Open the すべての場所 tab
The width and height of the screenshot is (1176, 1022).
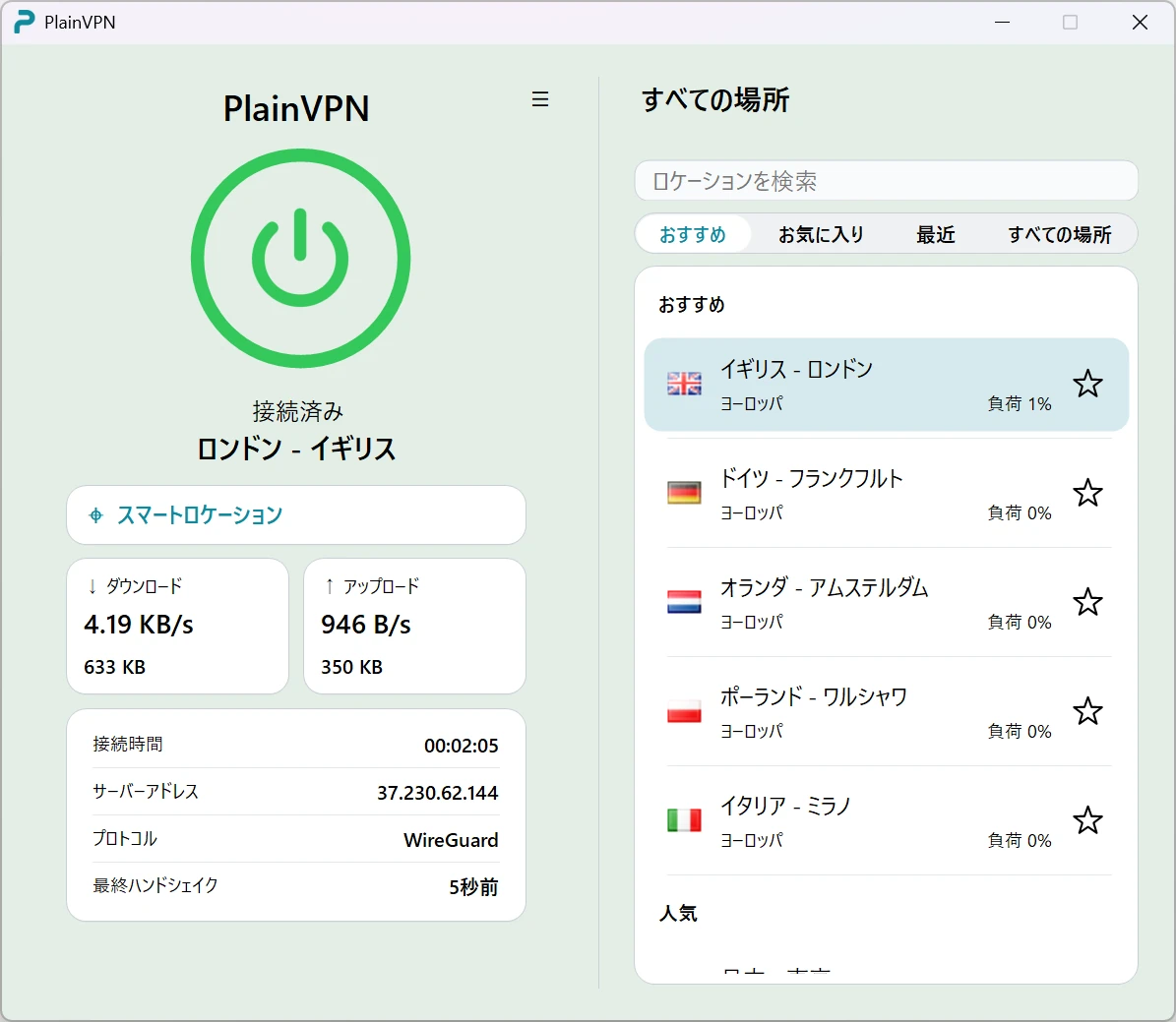pyautogui.click(x=1059, y=235)
